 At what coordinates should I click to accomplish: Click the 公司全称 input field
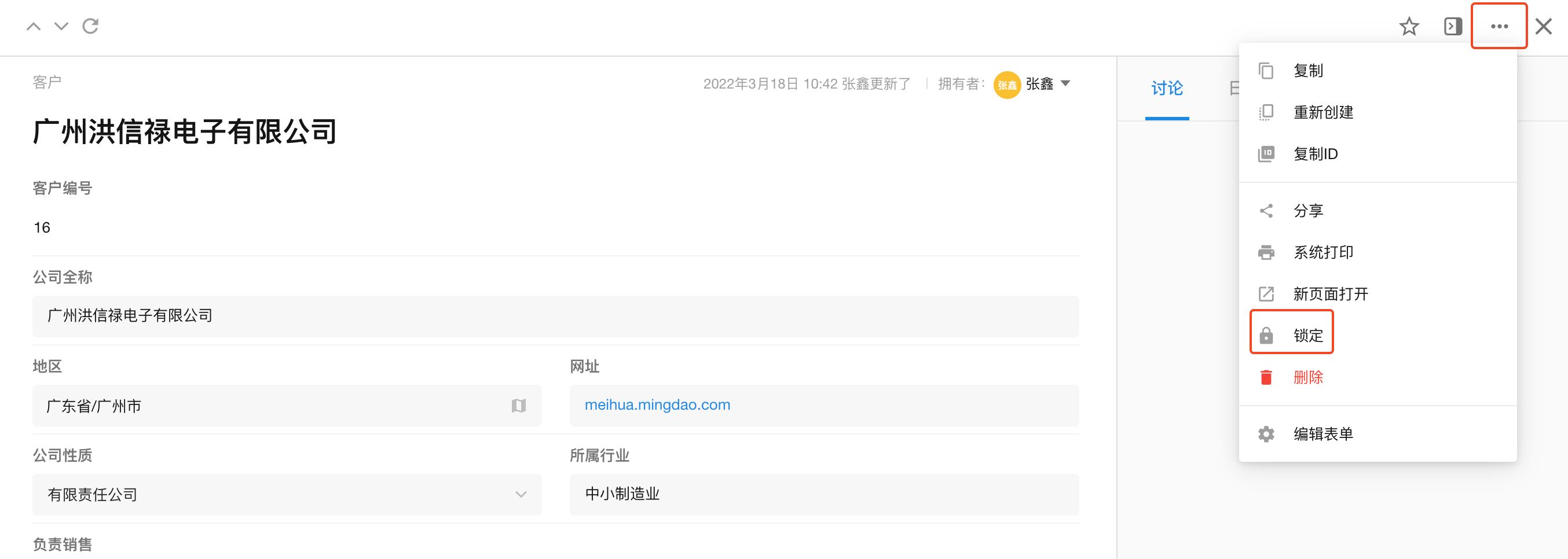click(555, 317)
